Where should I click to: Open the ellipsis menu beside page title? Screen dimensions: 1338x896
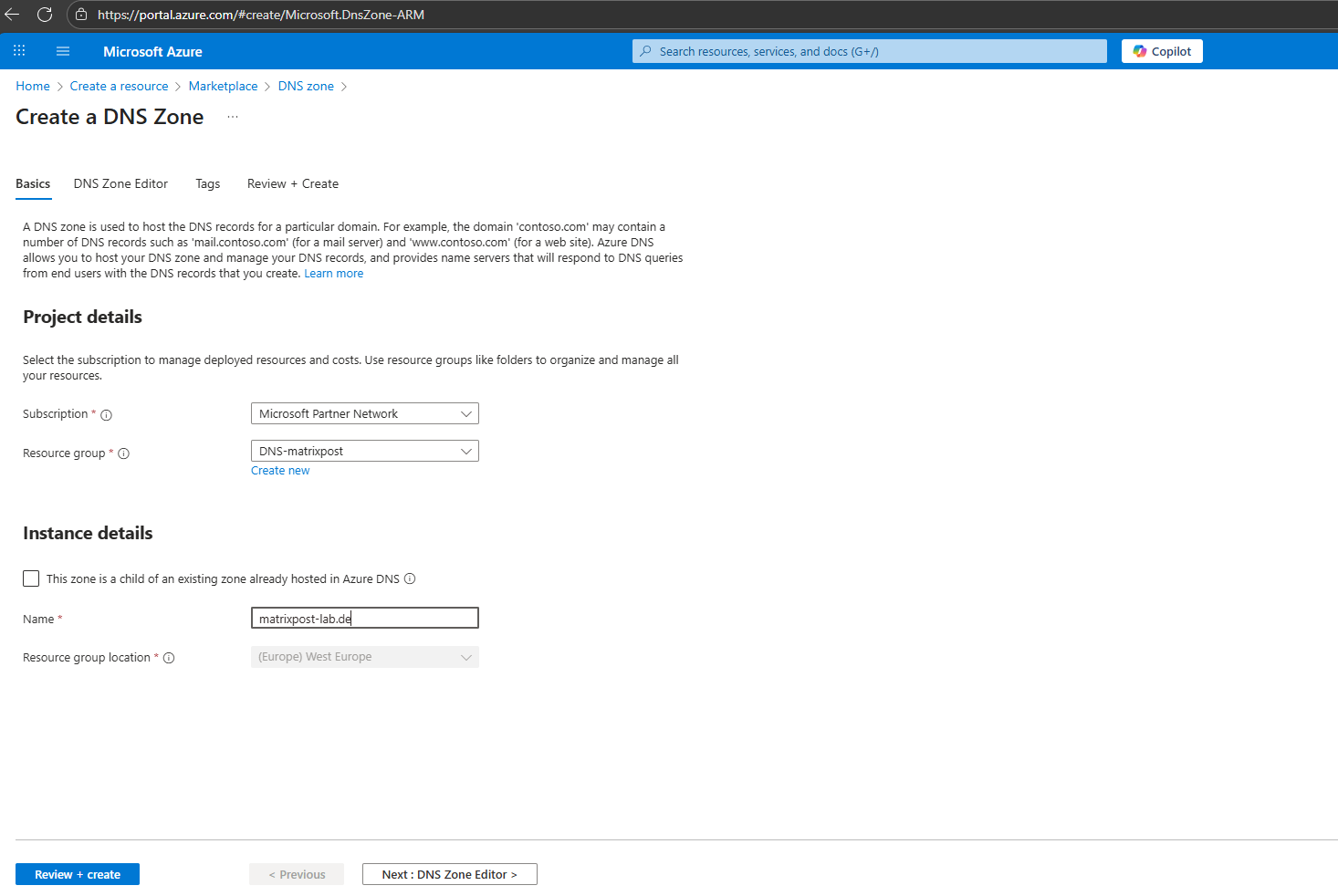(233, 117)
